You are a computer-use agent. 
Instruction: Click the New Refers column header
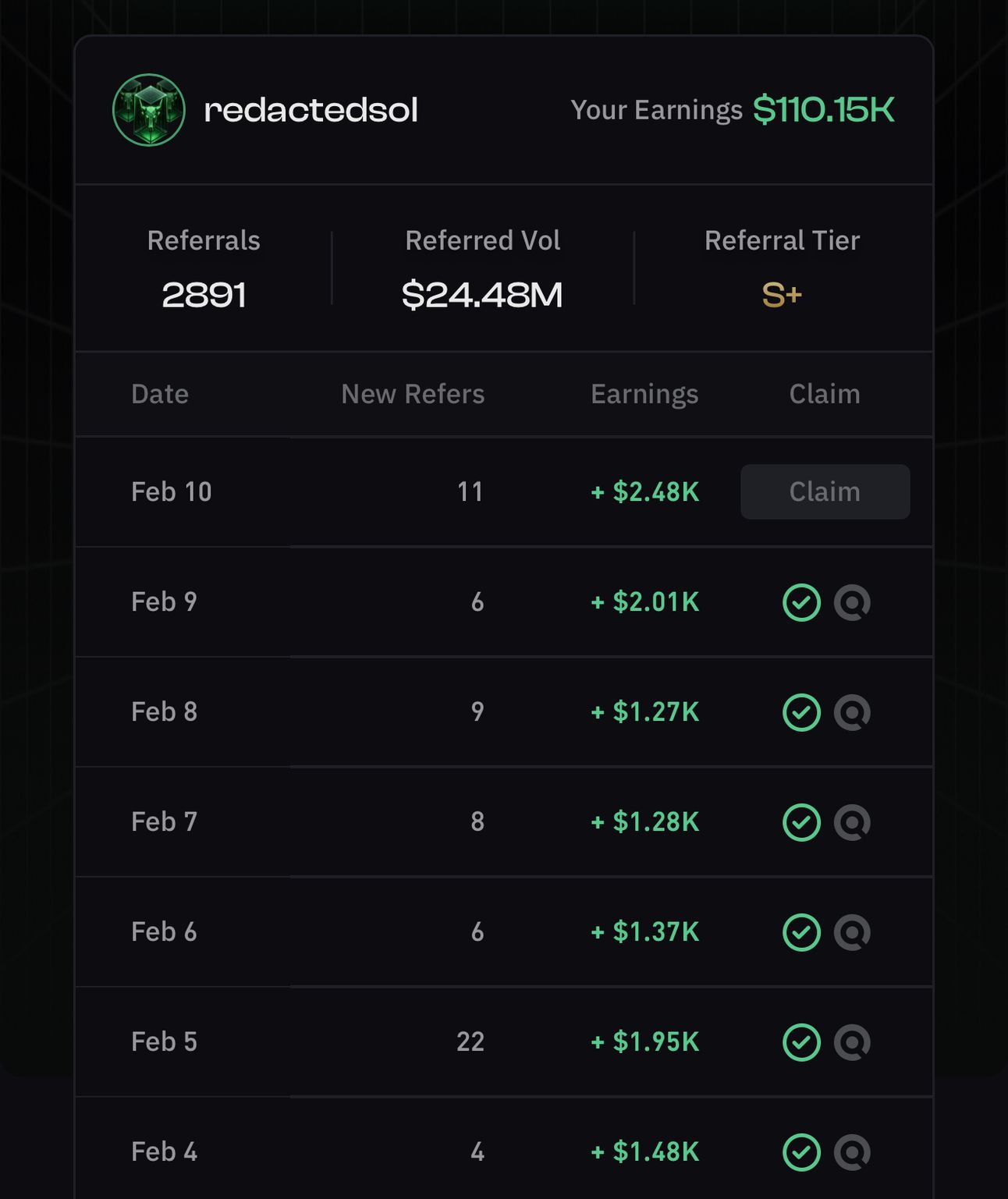[413, 394]
